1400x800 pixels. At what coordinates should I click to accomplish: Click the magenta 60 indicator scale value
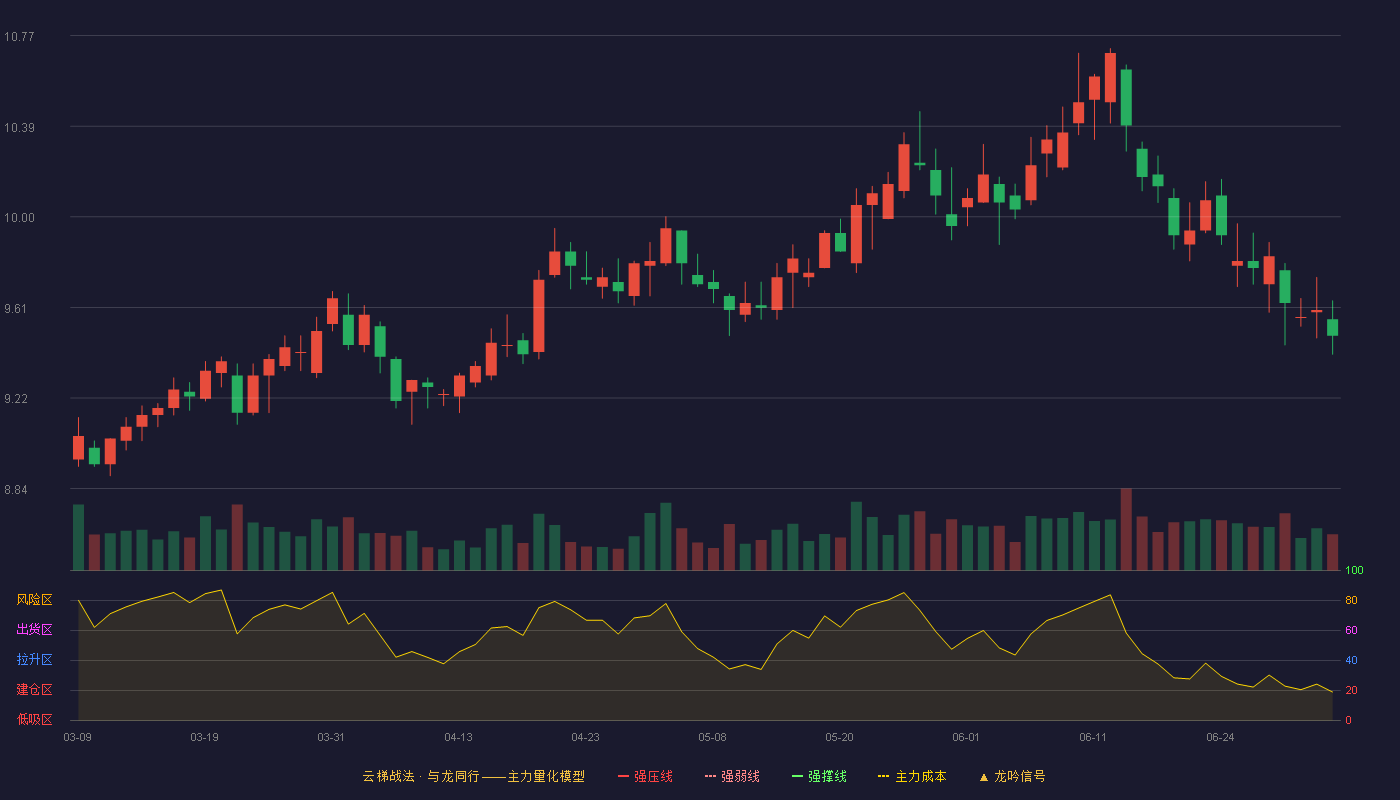pos(1351,630)
